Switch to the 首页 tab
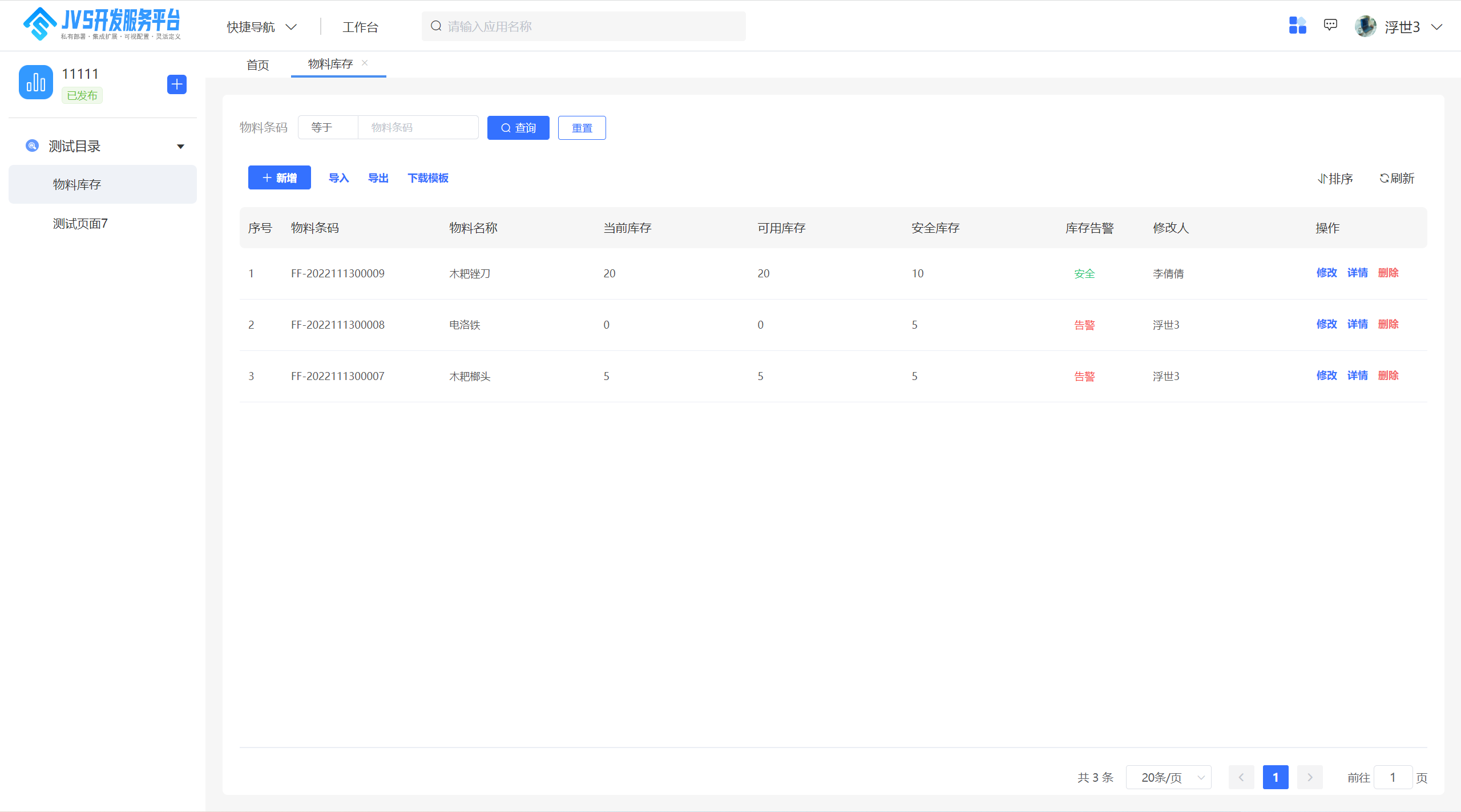This screenshot has height=812, width=1461. pos(257,65)
